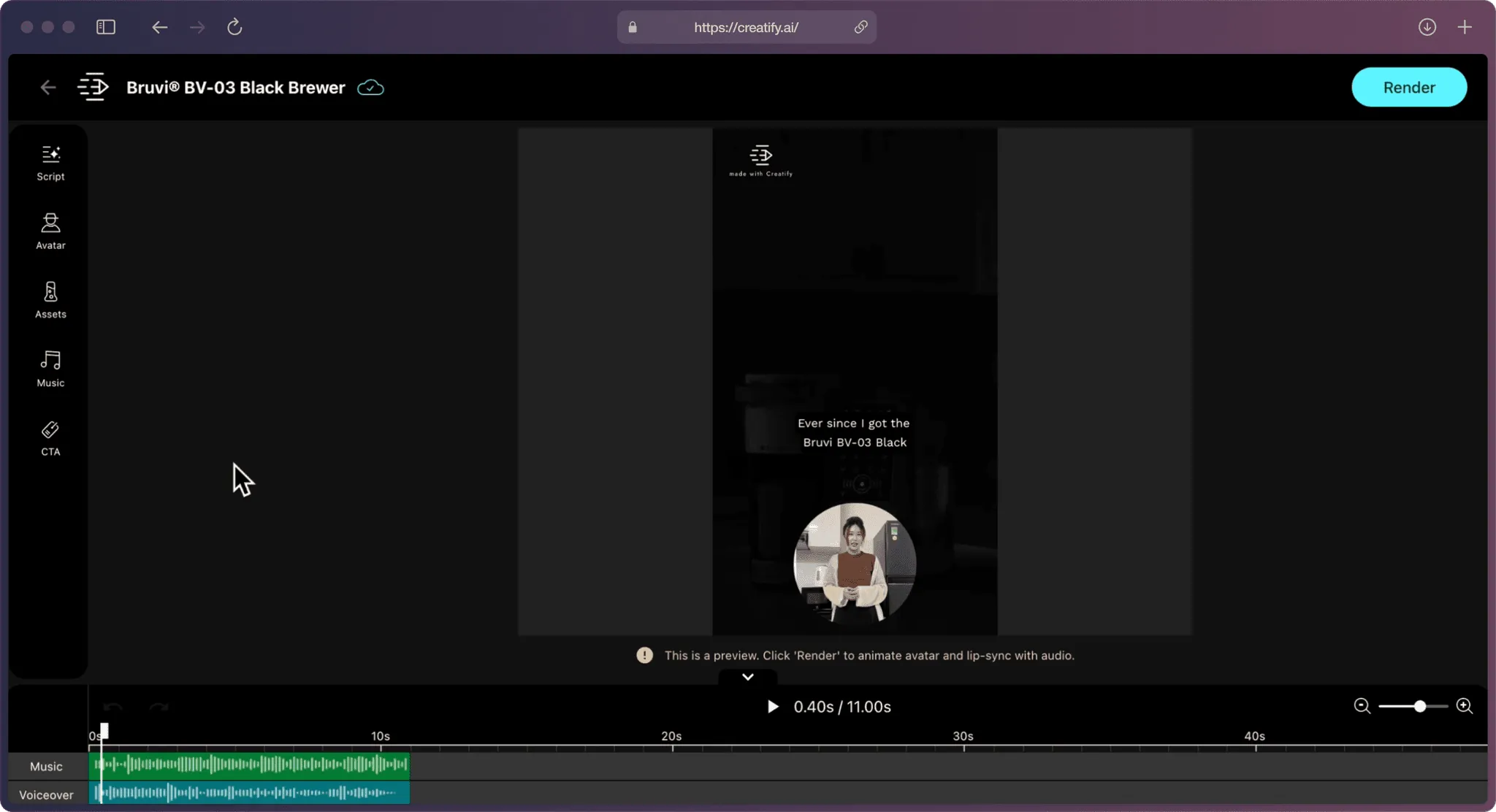This screenshot has width=1496, height=812.
Task: Zoom in the timeline
Action: point(1464,706)
